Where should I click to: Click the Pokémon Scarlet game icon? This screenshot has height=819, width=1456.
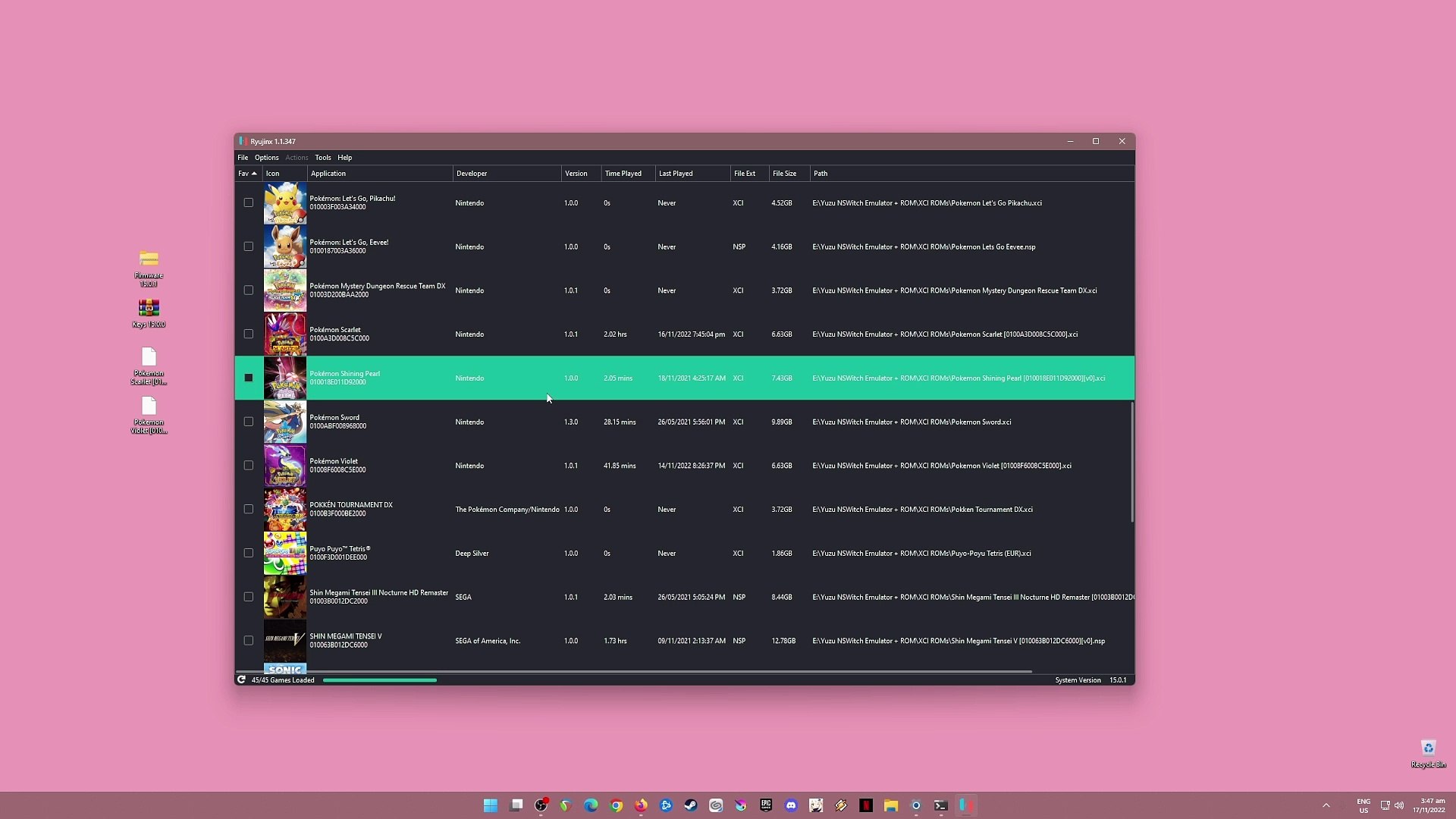point(284,334)
